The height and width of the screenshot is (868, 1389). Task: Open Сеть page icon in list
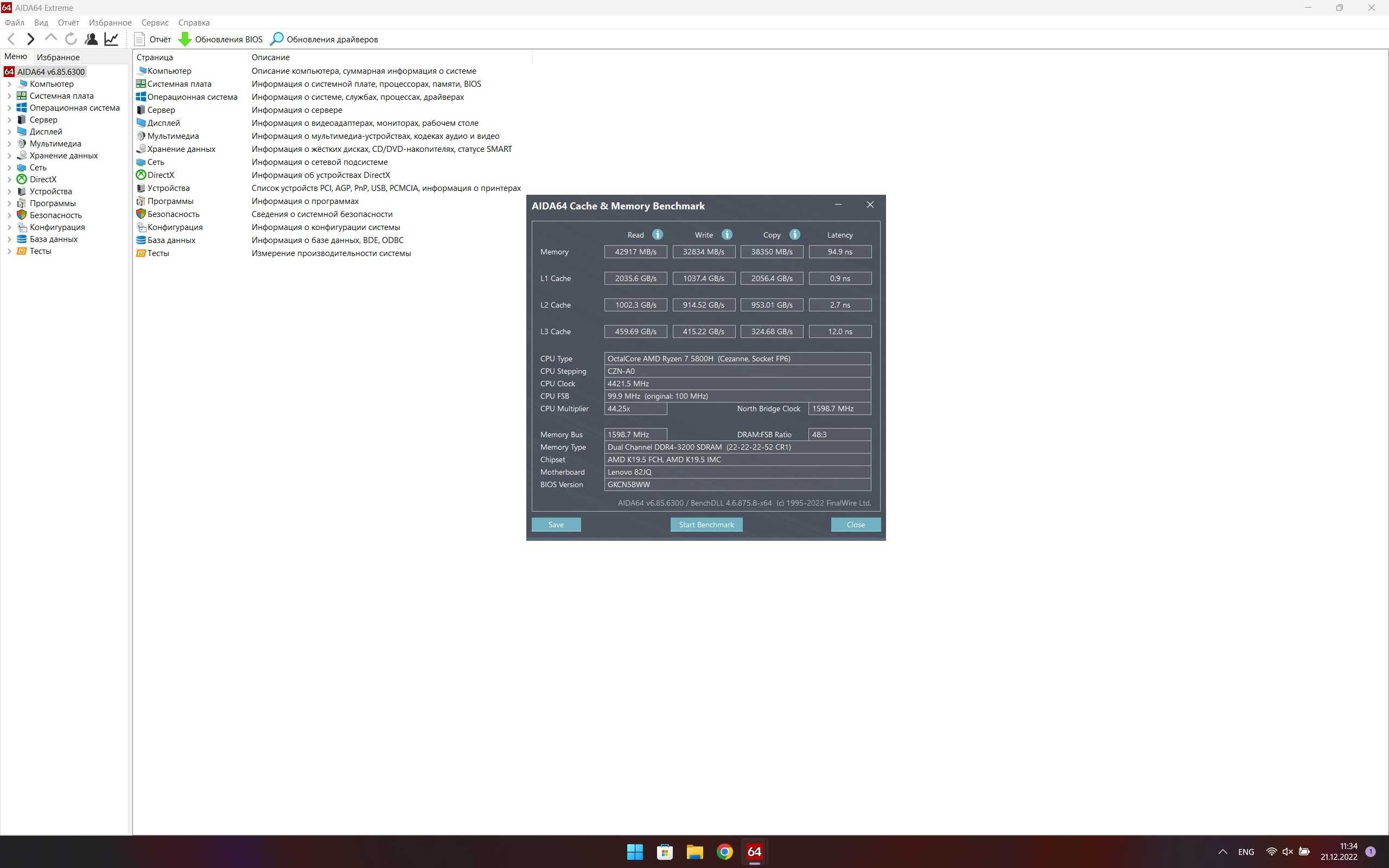(141, 162)
